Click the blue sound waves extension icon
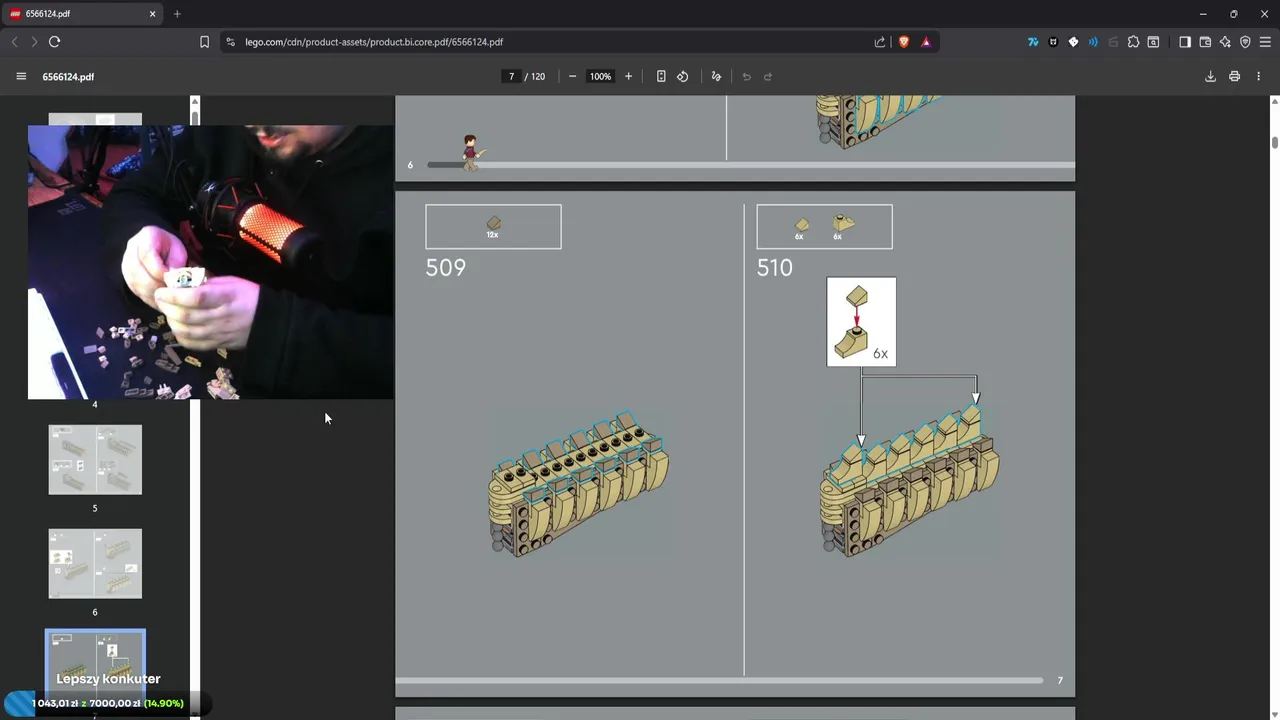The height and width of the screenshot is (720, 1280). pos(1093,42)
